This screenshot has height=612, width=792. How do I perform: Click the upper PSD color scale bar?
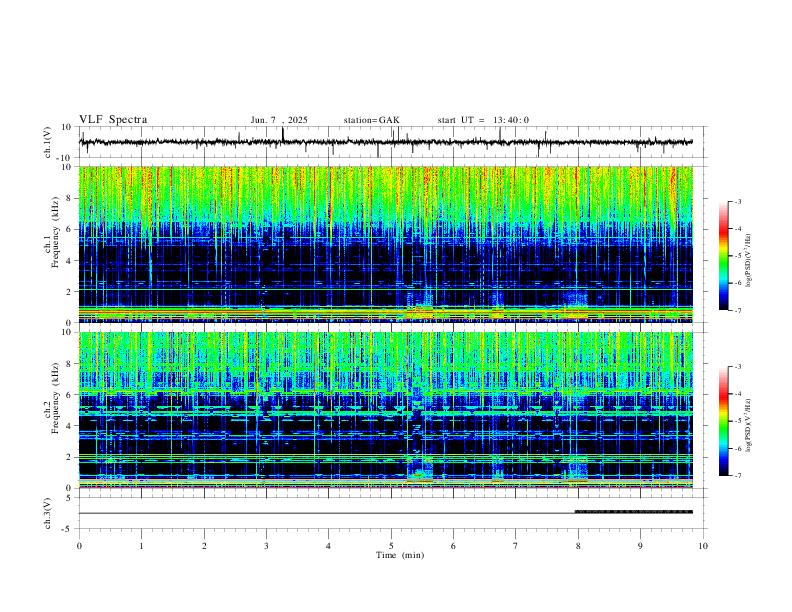[723, 256]
